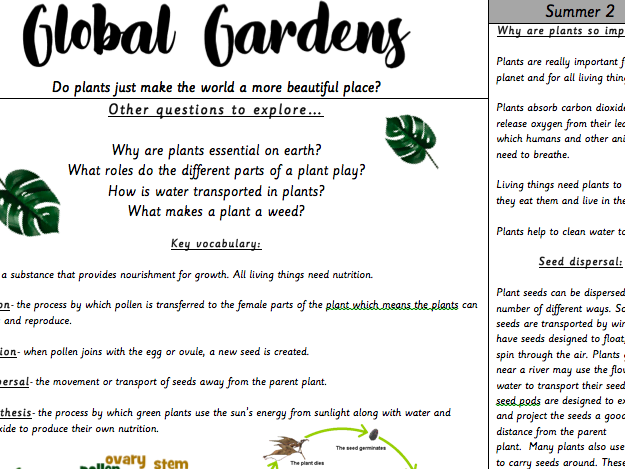Click the 'Seed dispersal:' heading
Viewport: 625px width, 469px height.
pyautogui.click(x=580, y=262)
